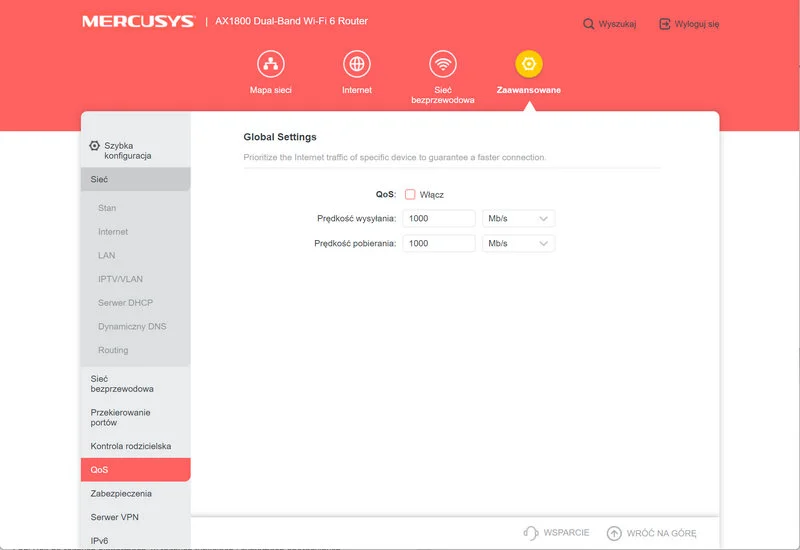Select the Zaawansowane gear icon
The image size is (800, 550).
529,65
